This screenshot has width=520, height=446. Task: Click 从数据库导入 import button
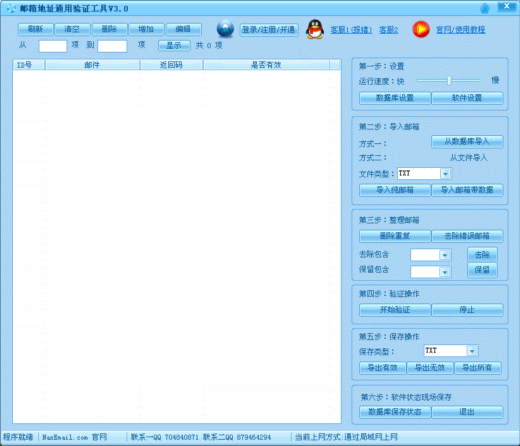tap(467, 142)
